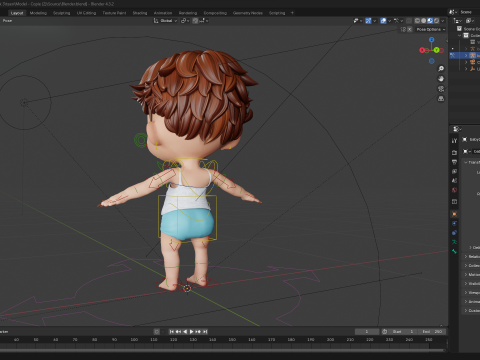
Task: Add a new workspace with plus button
Action: (x=292, y=13)
